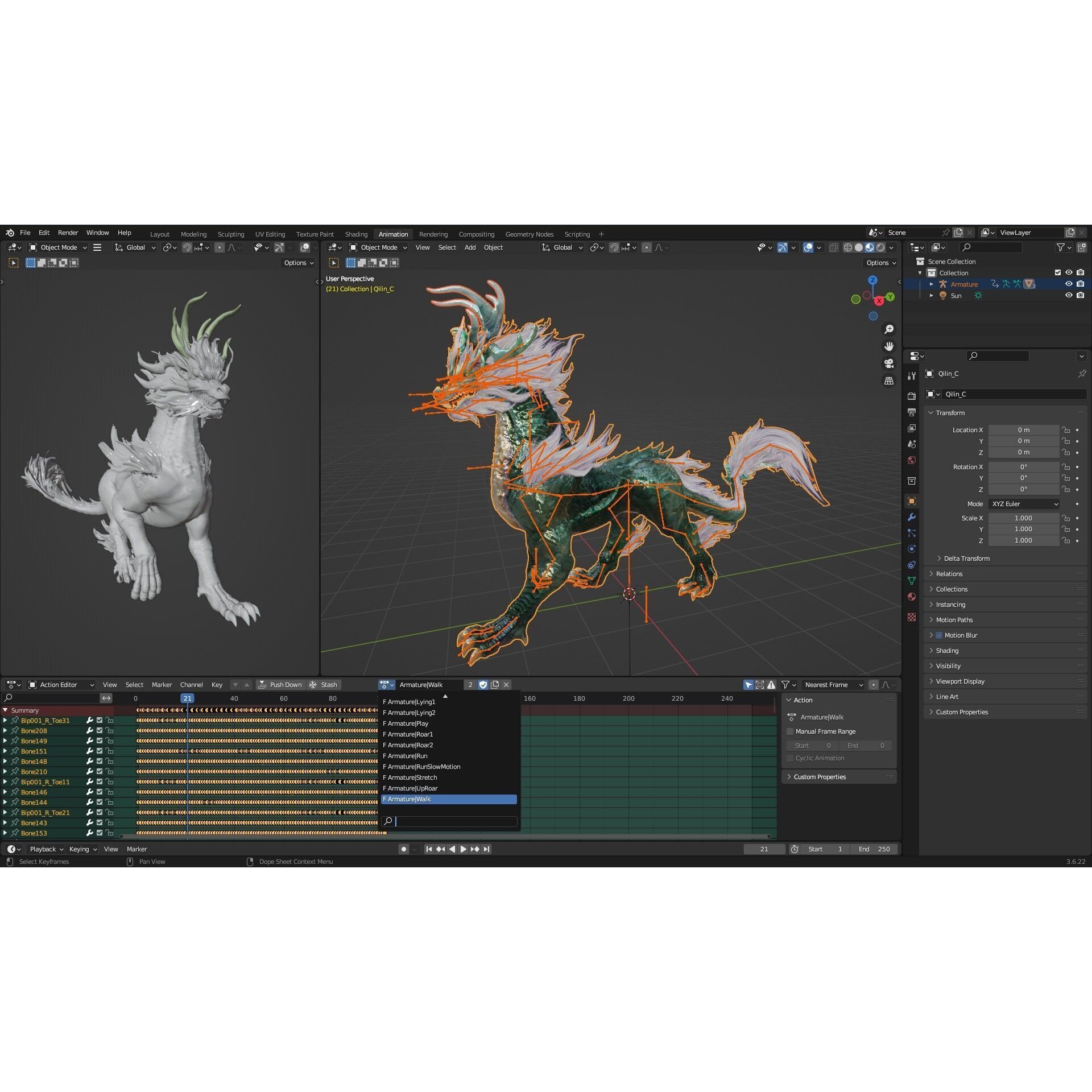Screen dimensions: 1092x1092
Task: Open the rotation Mode dropdown showing XYZ Euler
Action: pos(1024,504)
